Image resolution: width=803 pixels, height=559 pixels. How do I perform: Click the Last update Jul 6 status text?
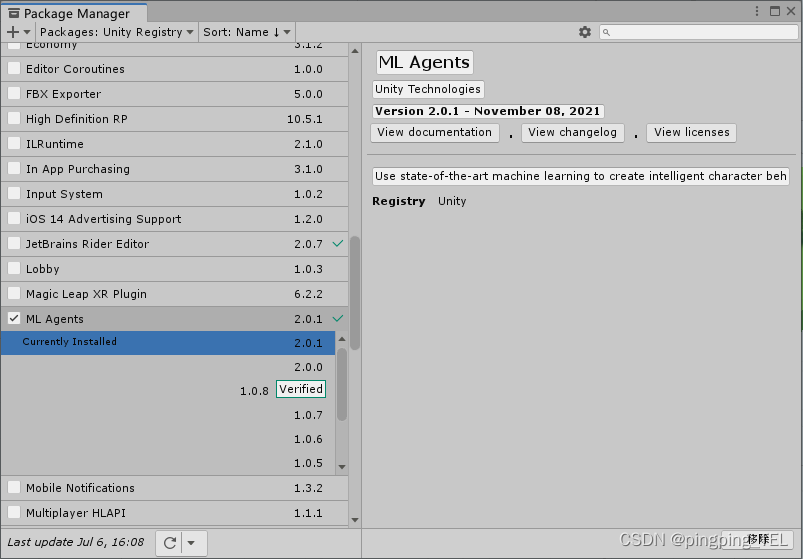(76, 542)
